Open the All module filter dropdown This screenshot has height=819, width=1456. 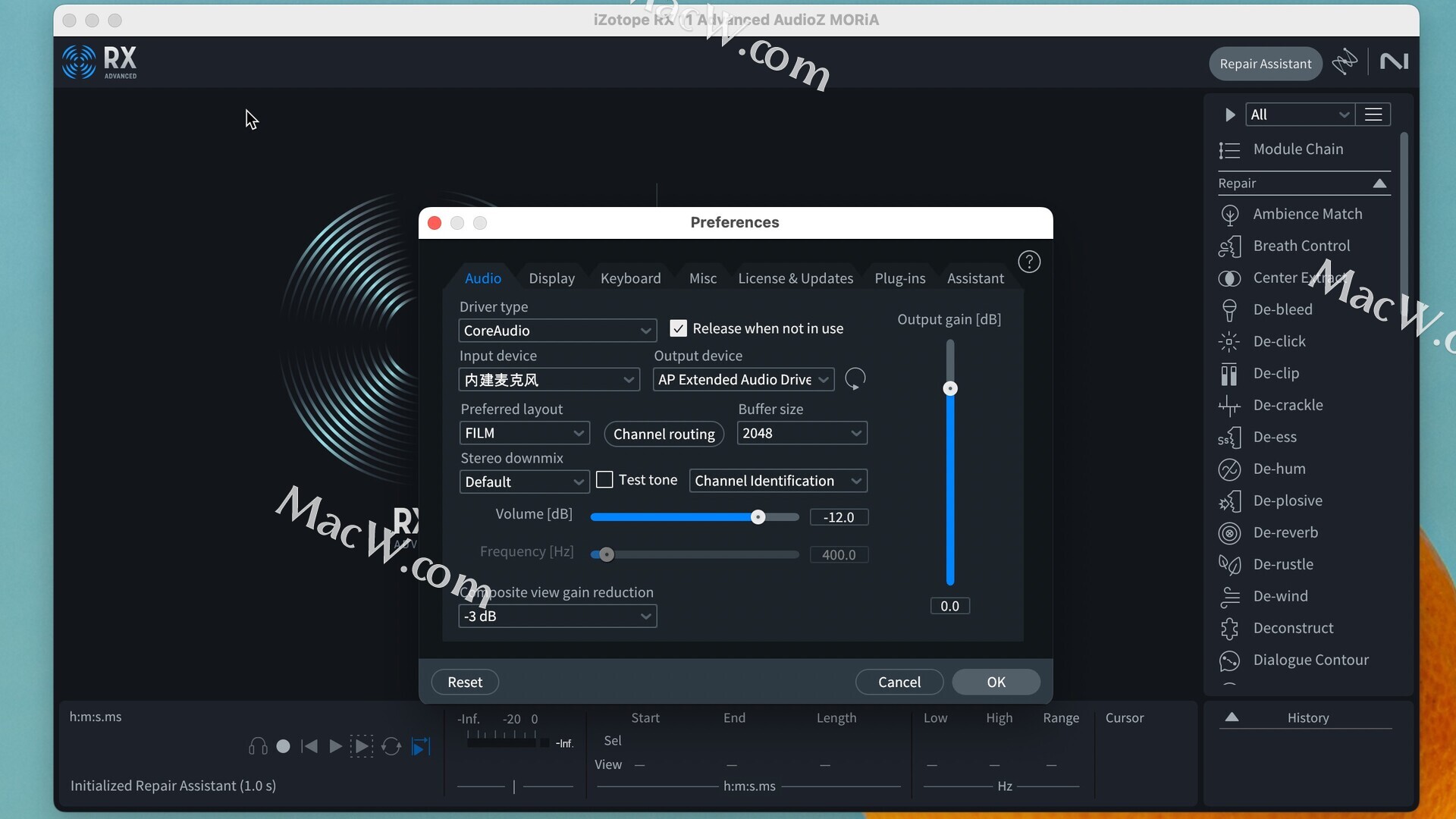click(1300, 115)
